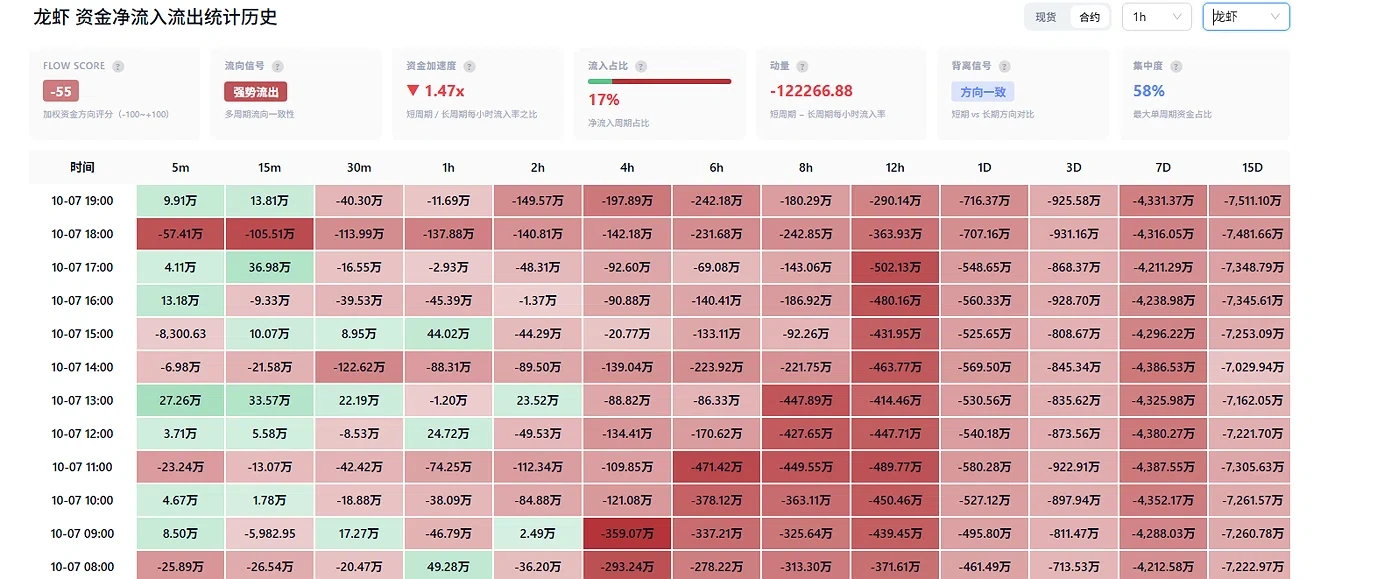
Task: Click the 7D column header
Action: point(1163,167)
